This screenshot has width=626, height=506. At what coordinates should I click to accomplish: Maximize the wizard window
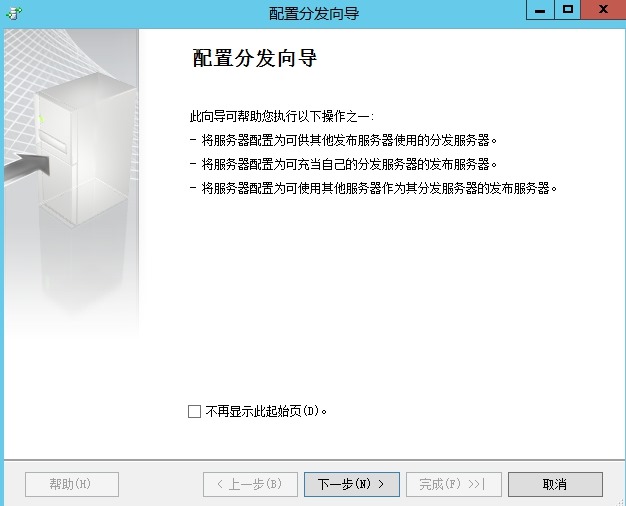pos(568,10)
